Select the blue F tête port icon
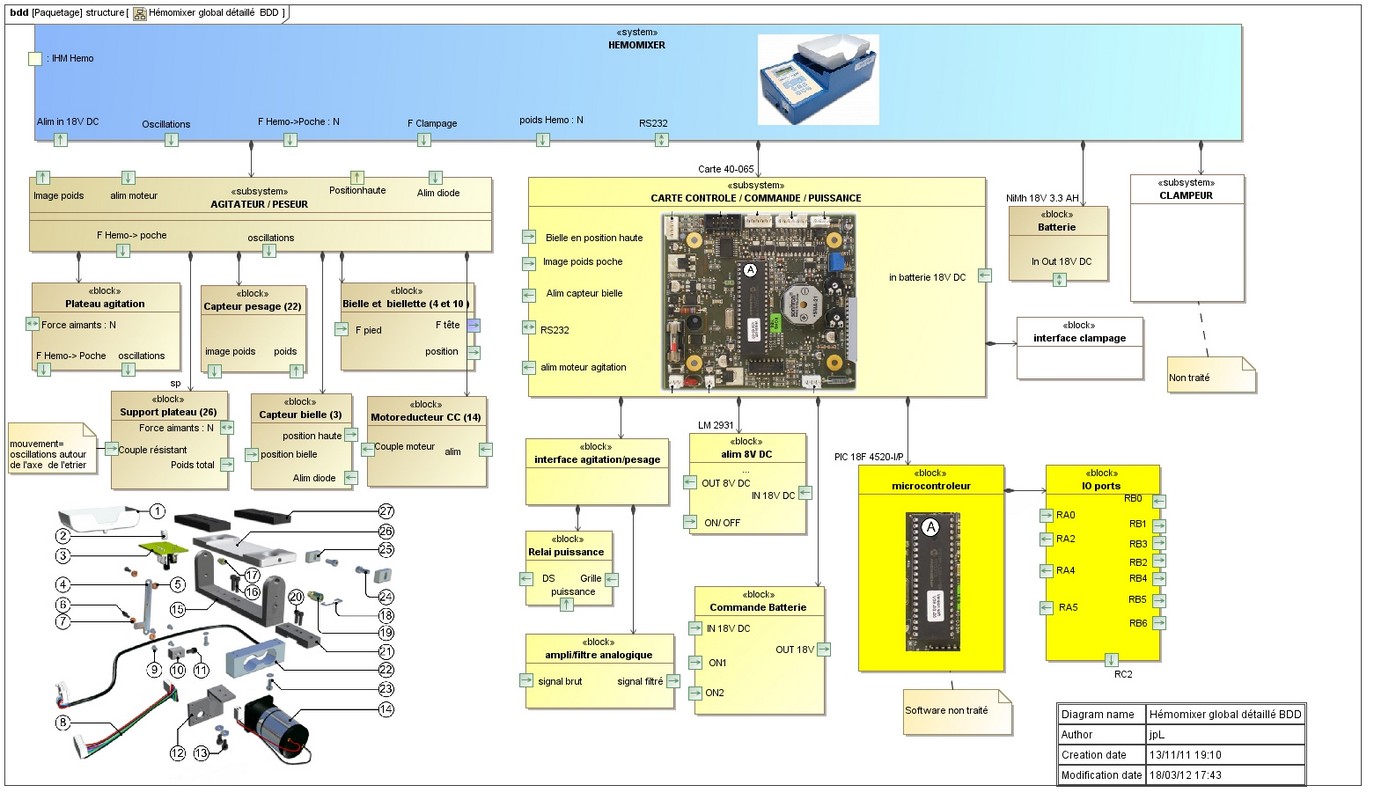The width and height of the screenshot is (1374, 800). pyautogui.click(x=474, y=325)
